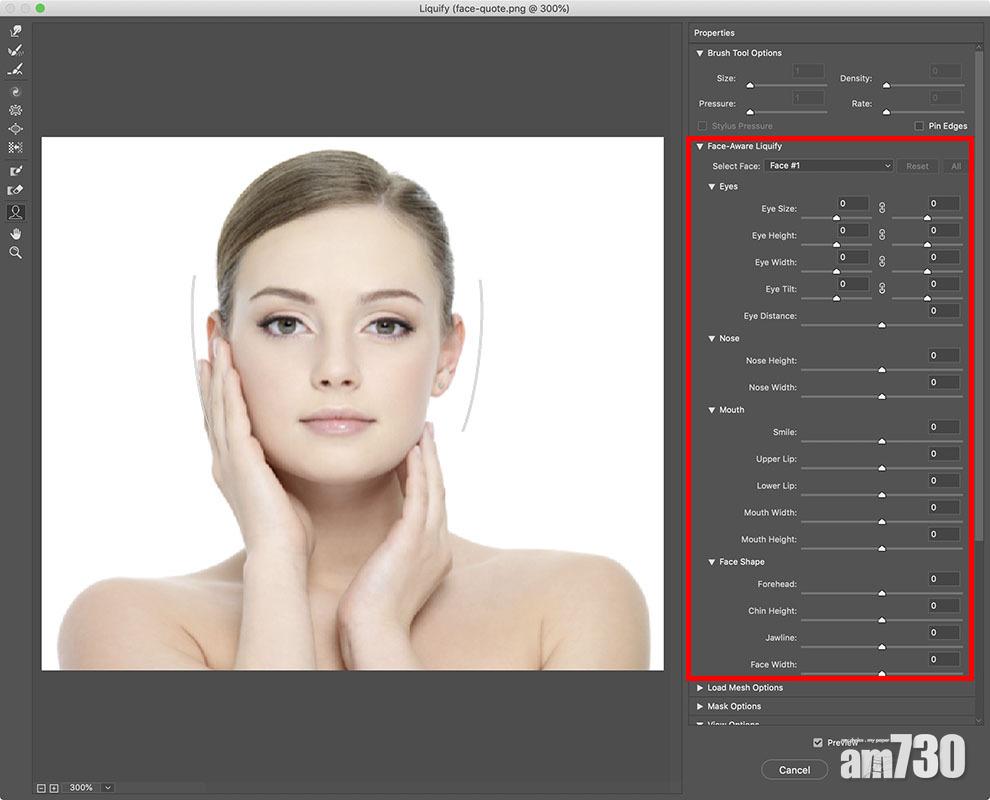This screenshot has width=990, height=800.
Task: Select the Hand tool
Action: (x=15, y=234)
